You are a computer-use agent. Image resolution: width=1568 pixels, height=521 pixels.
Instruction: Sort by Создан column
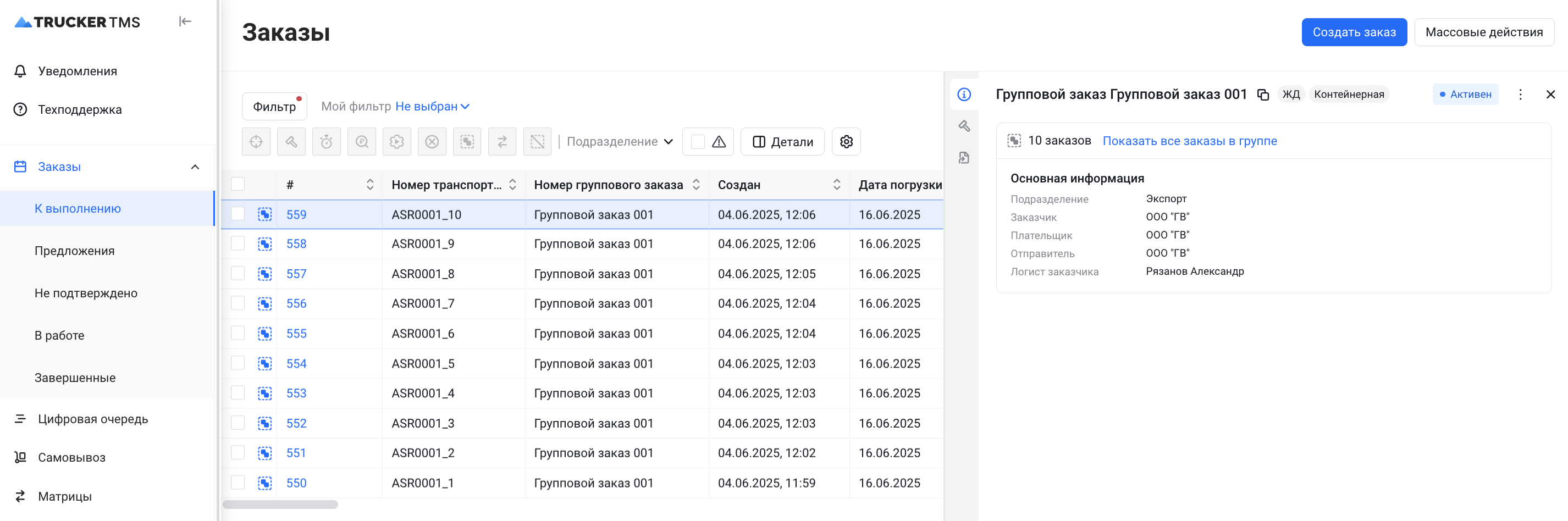point(837,185)
